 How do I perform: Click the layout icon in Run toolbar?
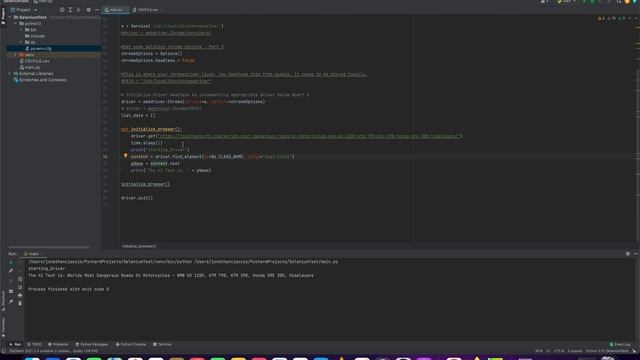11,291
